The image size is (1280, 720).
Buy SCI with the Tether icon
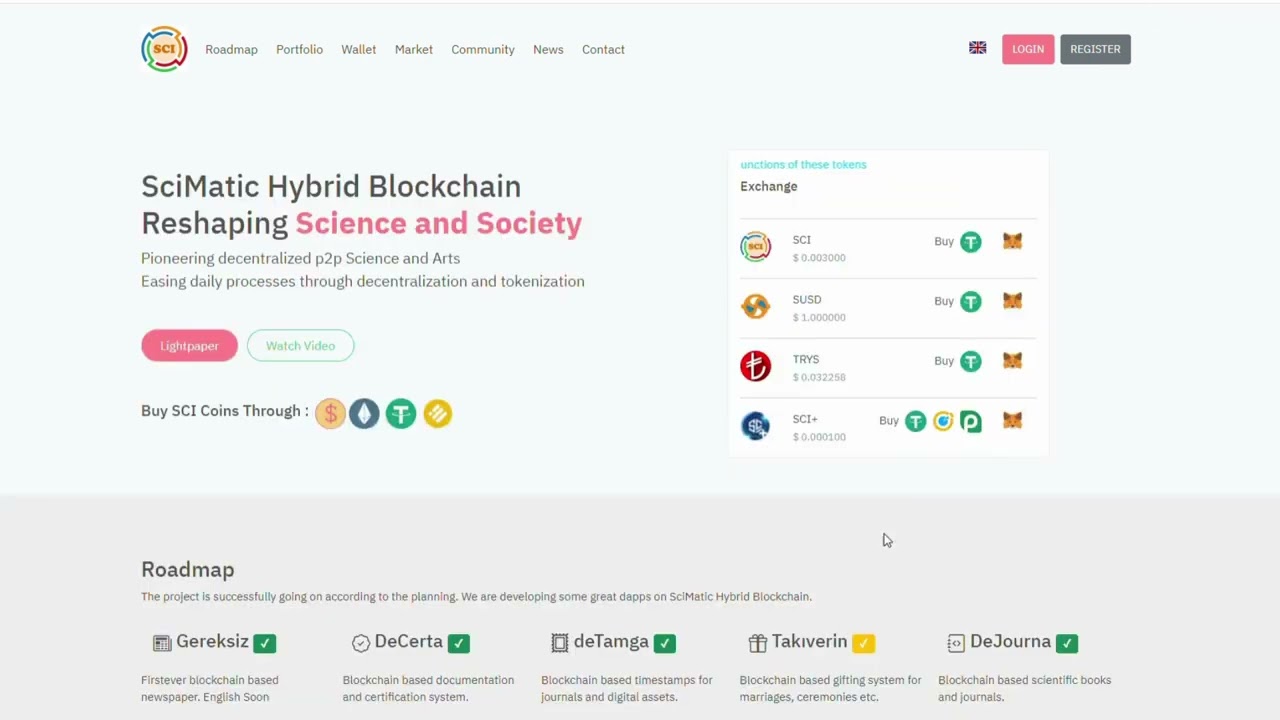(x=971, y=242)
